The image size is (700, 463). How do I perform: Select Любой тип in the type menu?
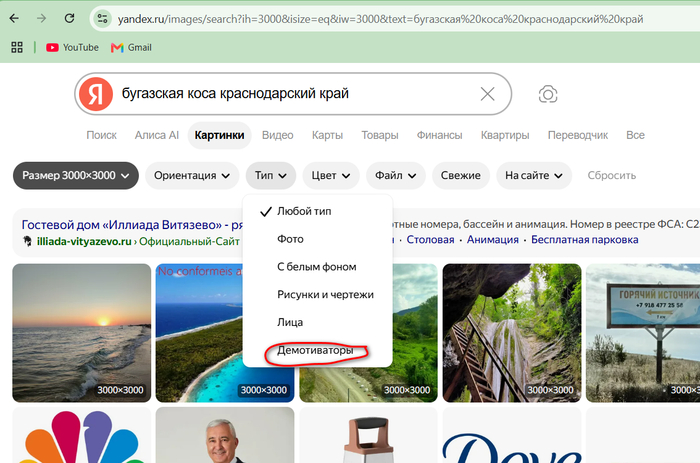317,211
